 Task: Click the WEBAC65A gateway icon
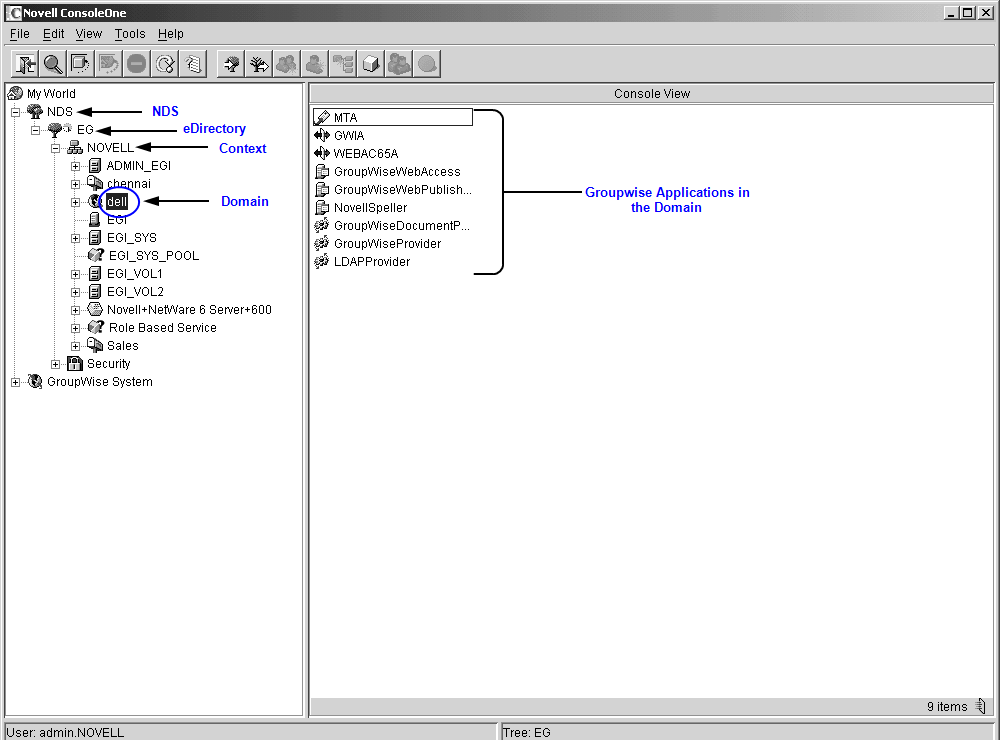[322, 153]
